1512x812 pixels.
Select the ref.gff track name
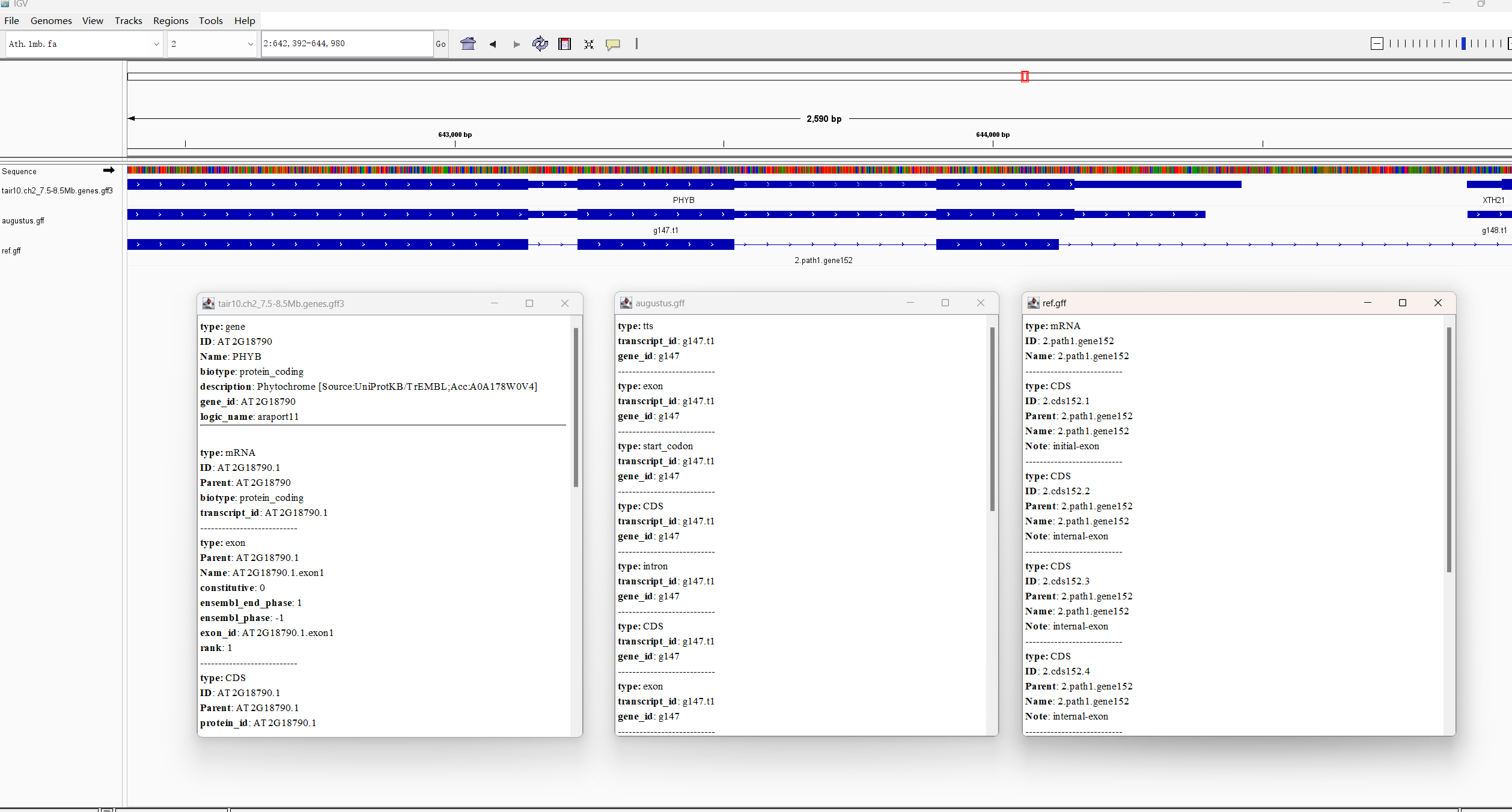point(11,251)
